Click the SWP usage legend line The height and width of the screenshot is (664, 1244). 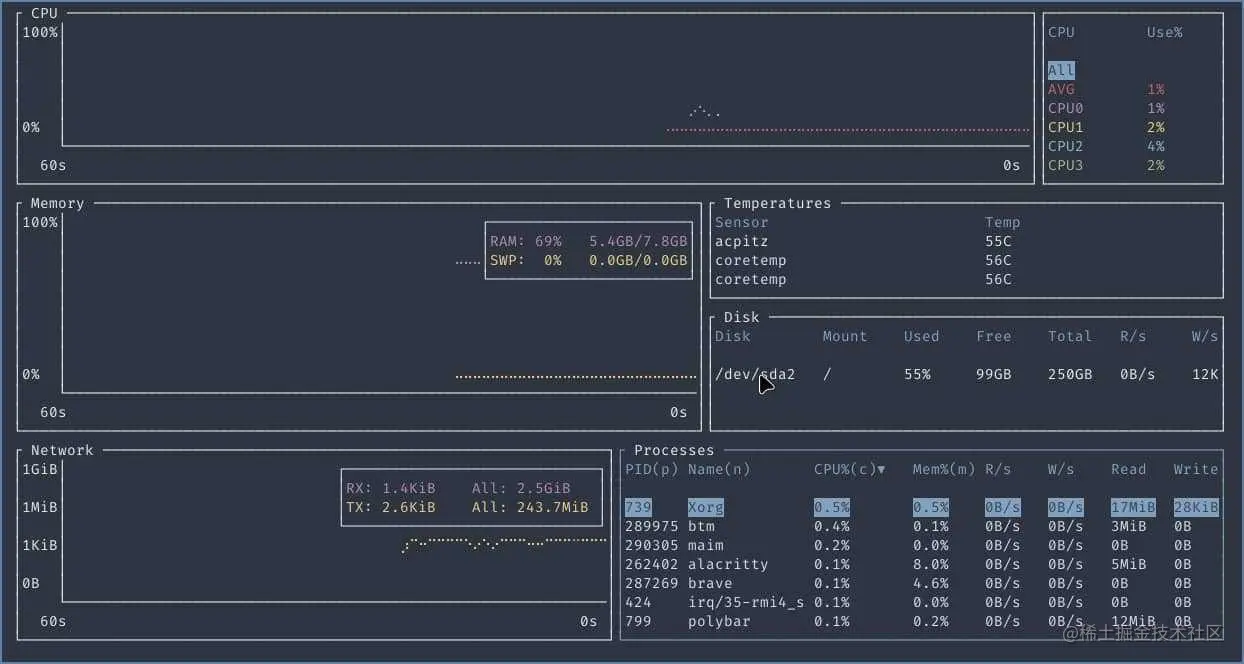tap(588, 260)
